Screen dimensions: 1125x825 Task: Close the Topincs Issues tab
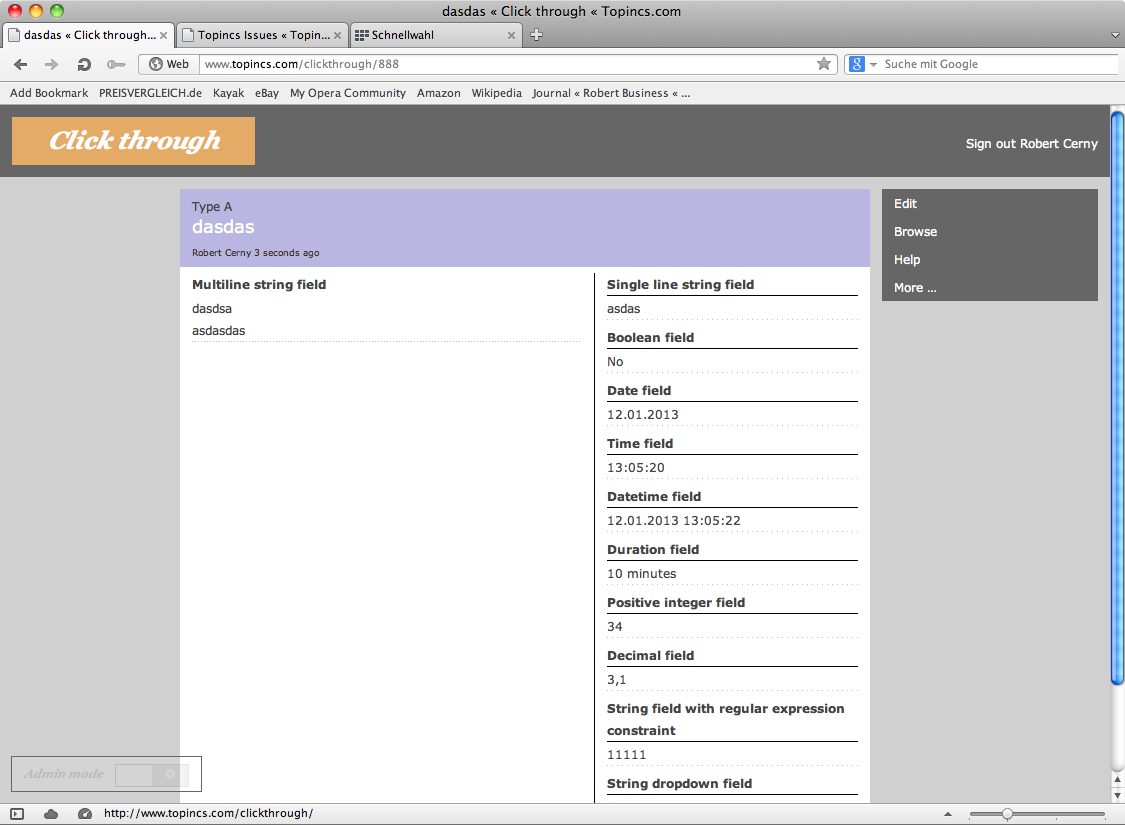click(x=338, y=35)
